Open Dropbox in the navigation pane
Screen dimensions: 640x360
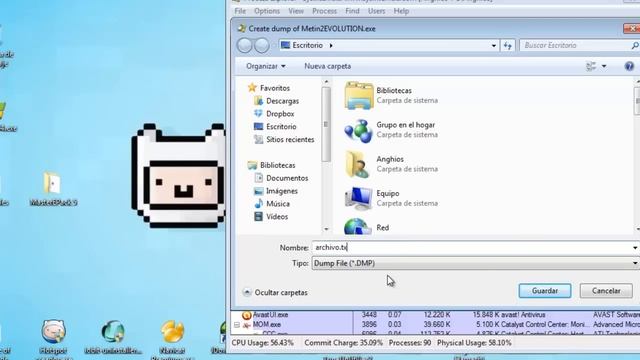click(274, 114)
